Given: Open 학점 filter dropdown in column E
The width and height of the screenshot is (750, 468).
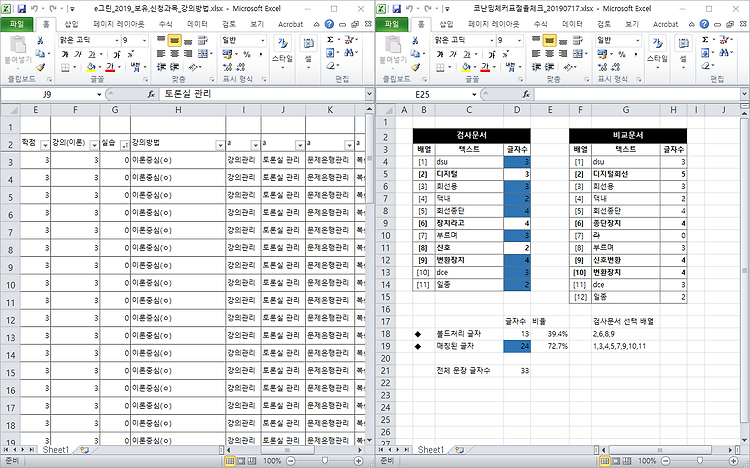Looking at the screenshot, I should tap(45, 145).
